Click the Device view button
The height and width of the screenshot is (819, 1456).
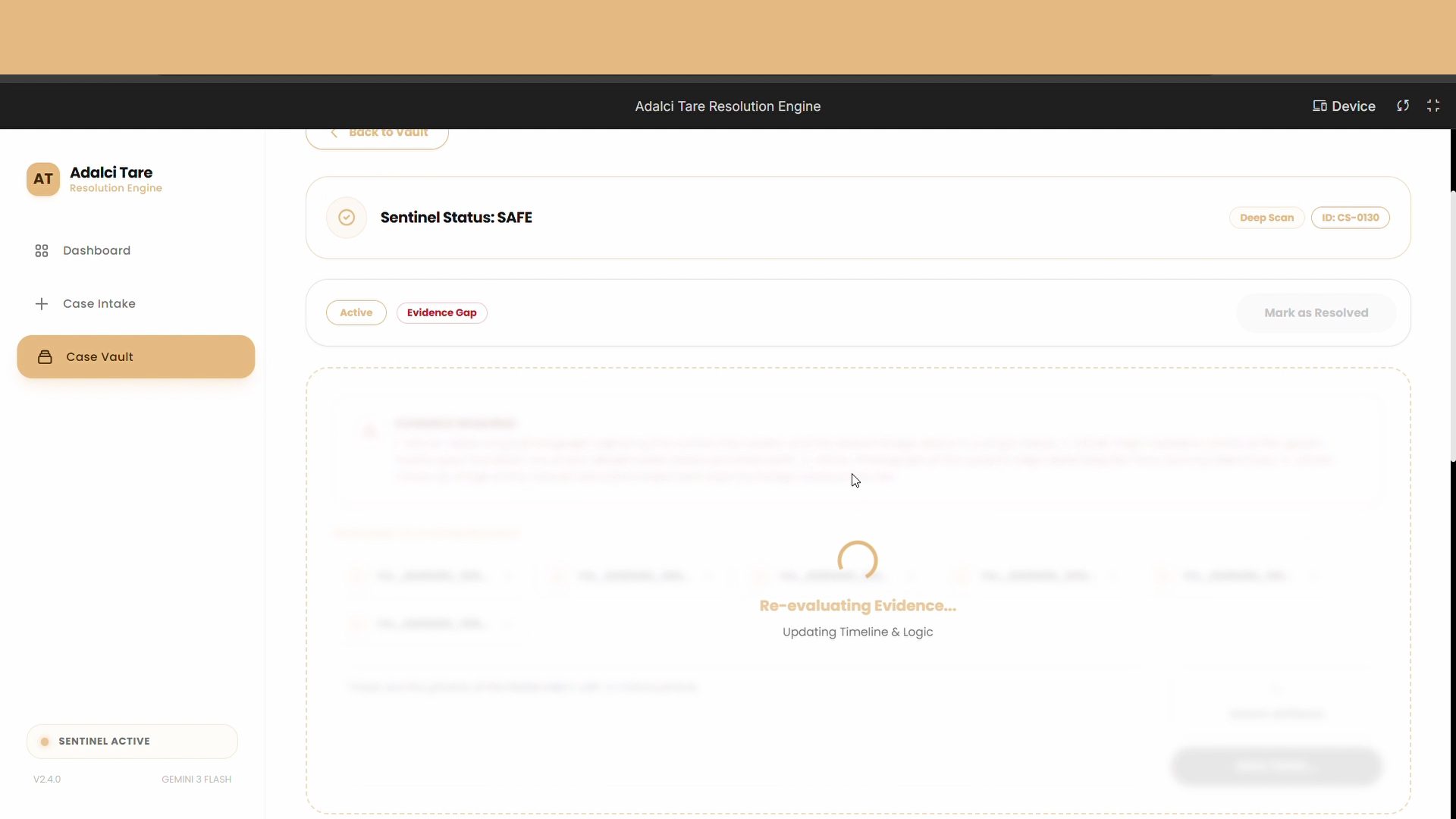click(x=1344, y=106)
